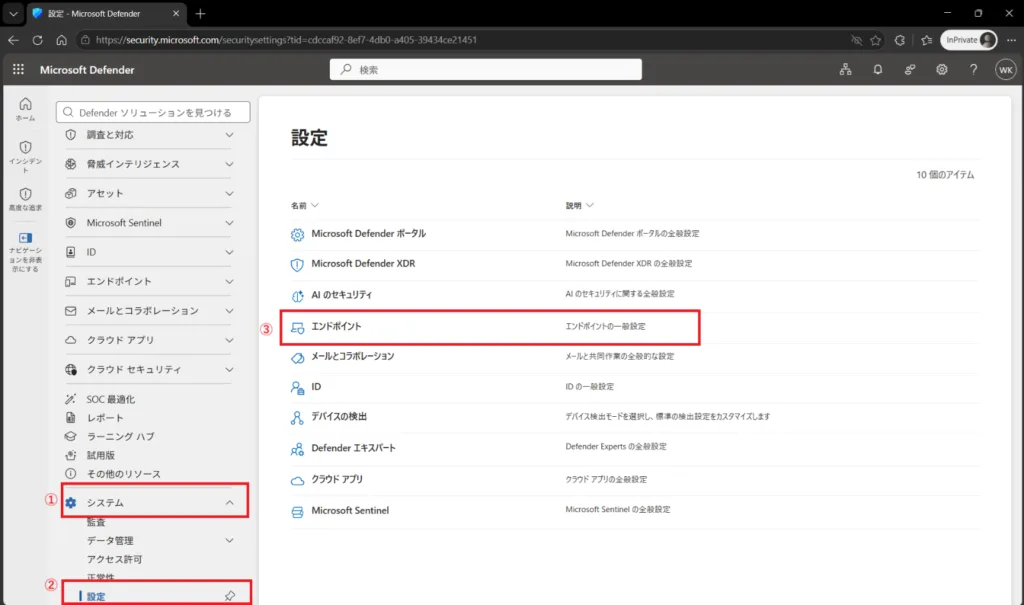Open browser menu three dots
The height and width of the screenshot is (605, 1024).
[1012, 40]
